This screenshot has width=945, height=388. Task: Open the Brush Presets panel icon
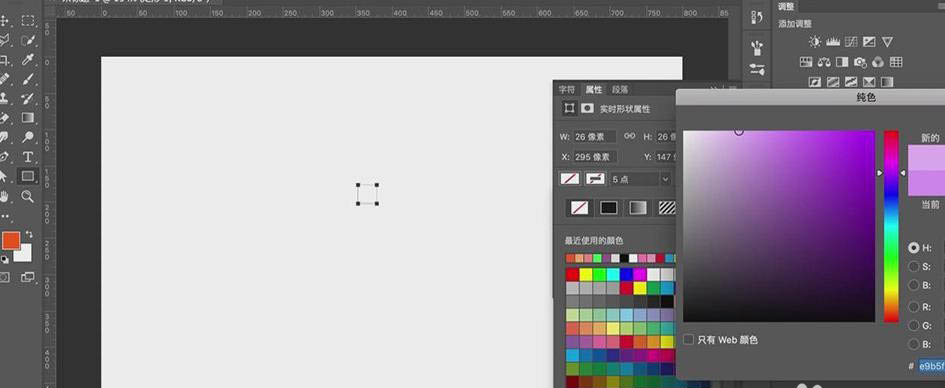(x=757, y=48)
